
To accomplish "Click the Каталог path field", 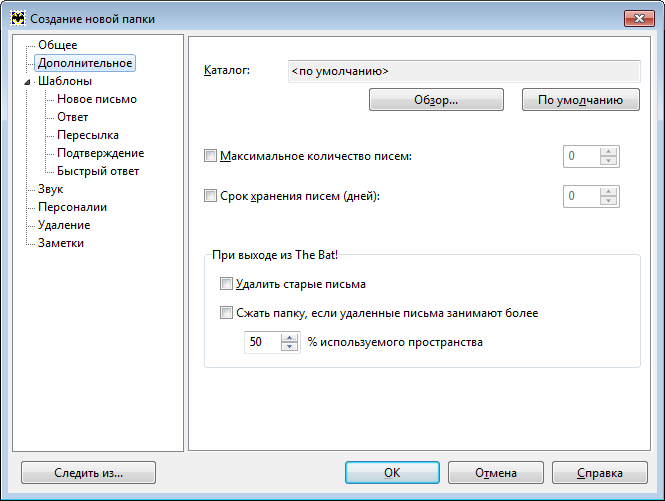I will [x=464, y=71].
